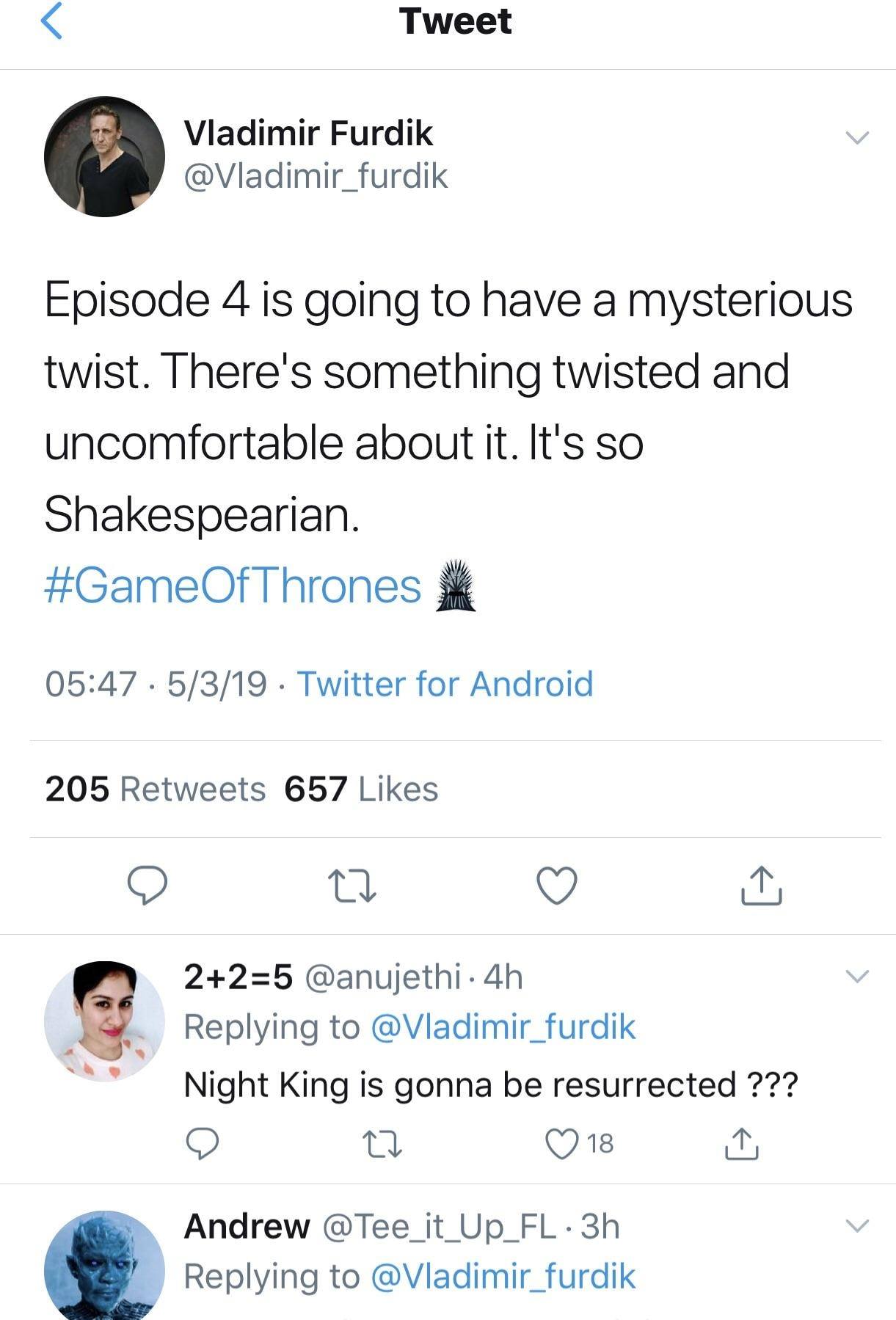Reply to Vladimir Furdik's tweet
The image size is (896, 1320).
[x=147, y=886]
